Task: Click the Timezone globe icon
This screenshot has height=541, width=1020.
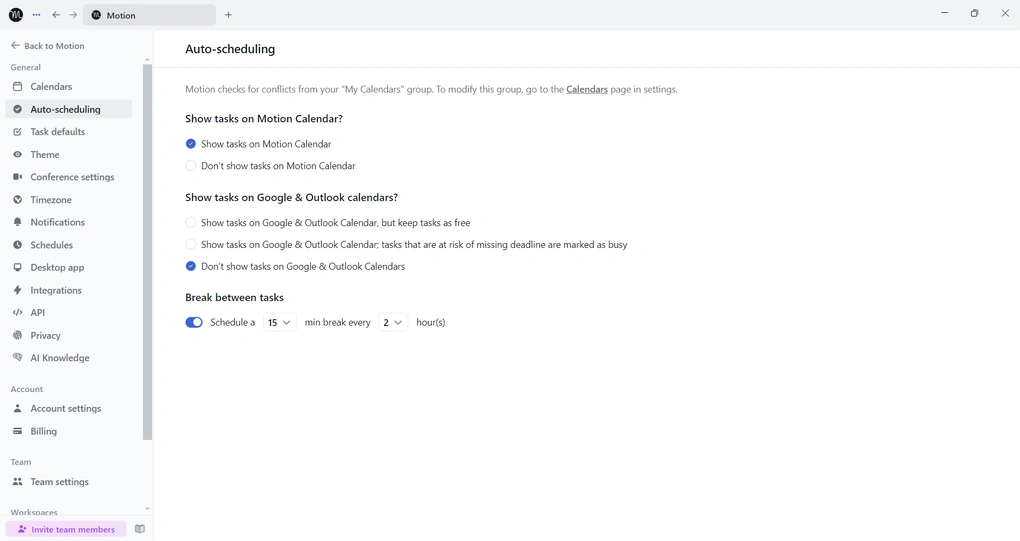Action: [18, 200]
